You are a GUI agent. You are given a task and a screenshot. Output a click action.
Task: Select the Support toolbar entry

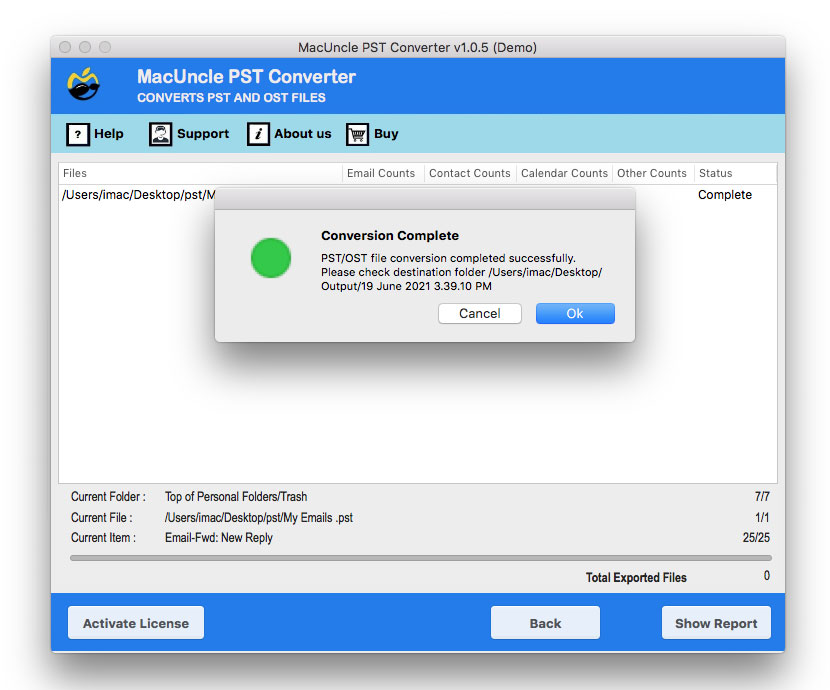pos(201,134)
